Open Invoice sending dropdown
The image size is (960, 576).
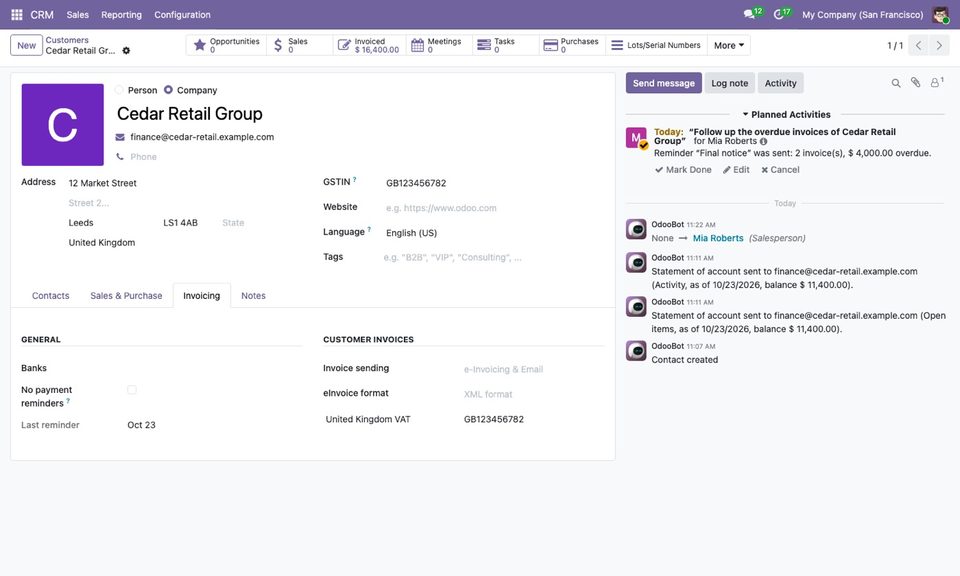(533, 369)
